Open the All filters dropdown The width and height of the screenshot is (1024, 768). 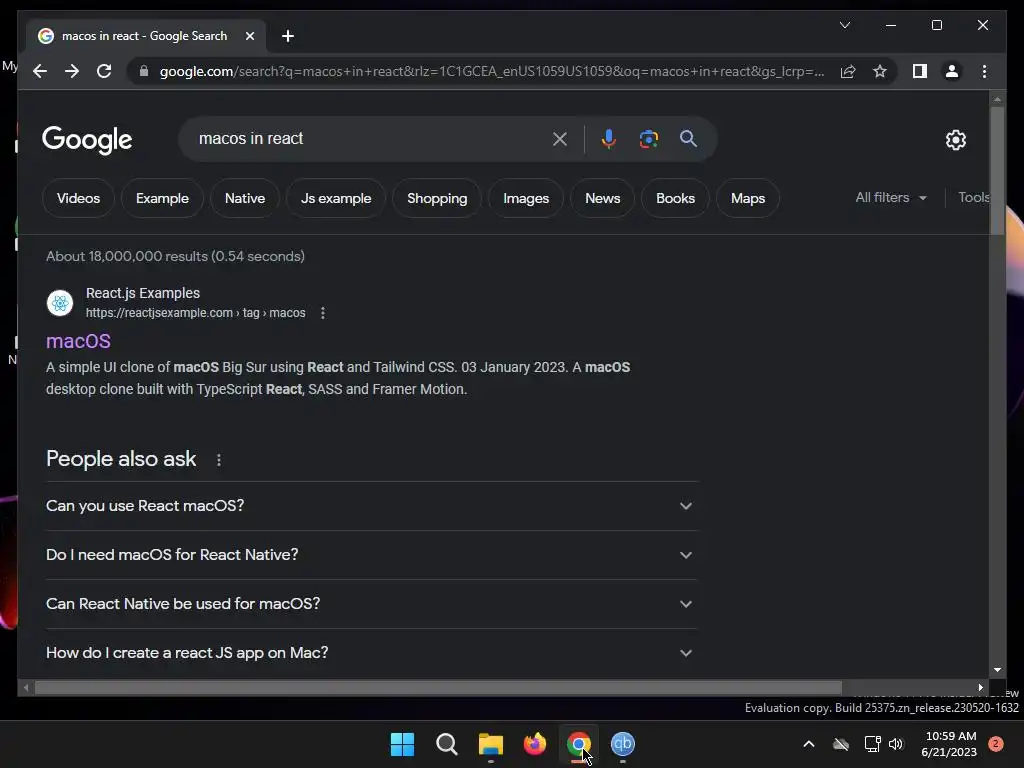coord(891,198)
